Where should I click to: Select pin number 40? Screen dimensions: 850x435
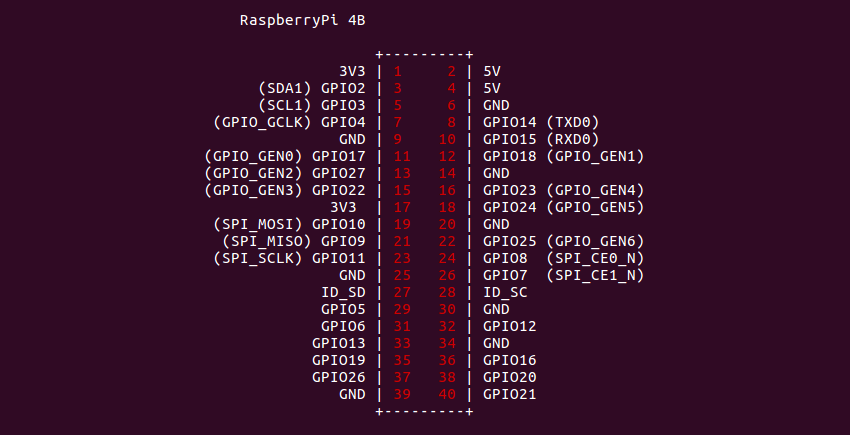(x=447, y=395)
